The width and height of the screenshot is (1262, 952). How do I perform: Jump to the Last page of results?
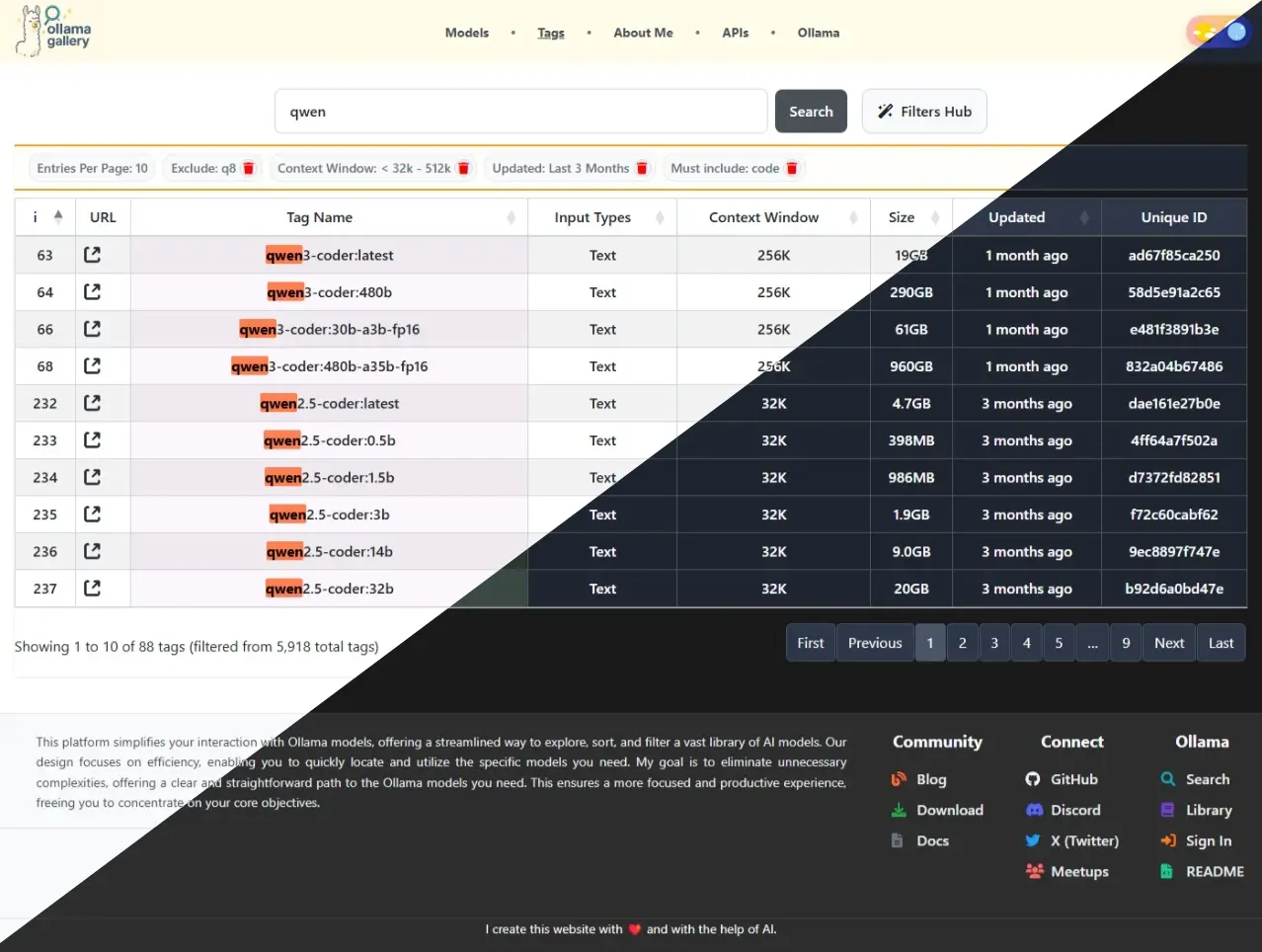pyautogui.click(x=1222, y=643)
